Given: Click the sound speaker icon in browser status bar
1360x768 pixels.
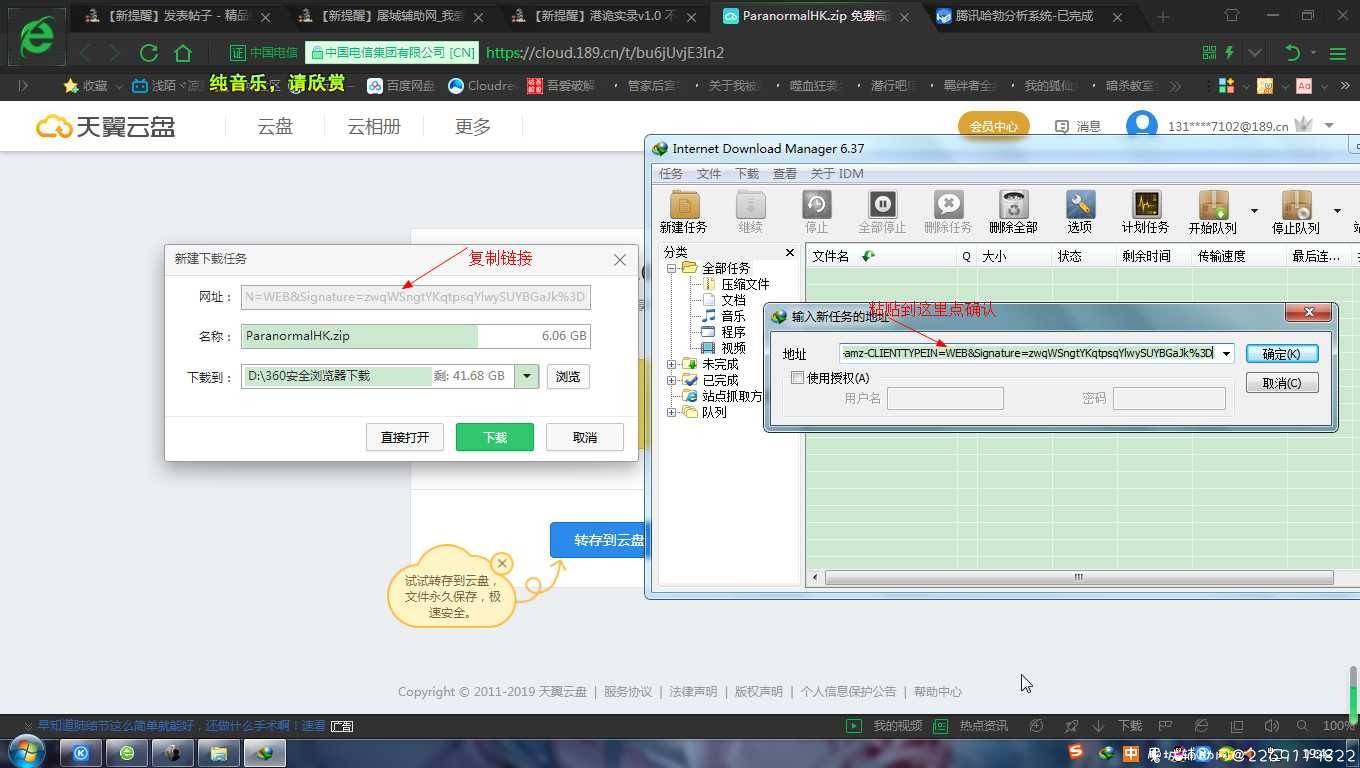Looking at the screenshot, I should [1271, 726].
